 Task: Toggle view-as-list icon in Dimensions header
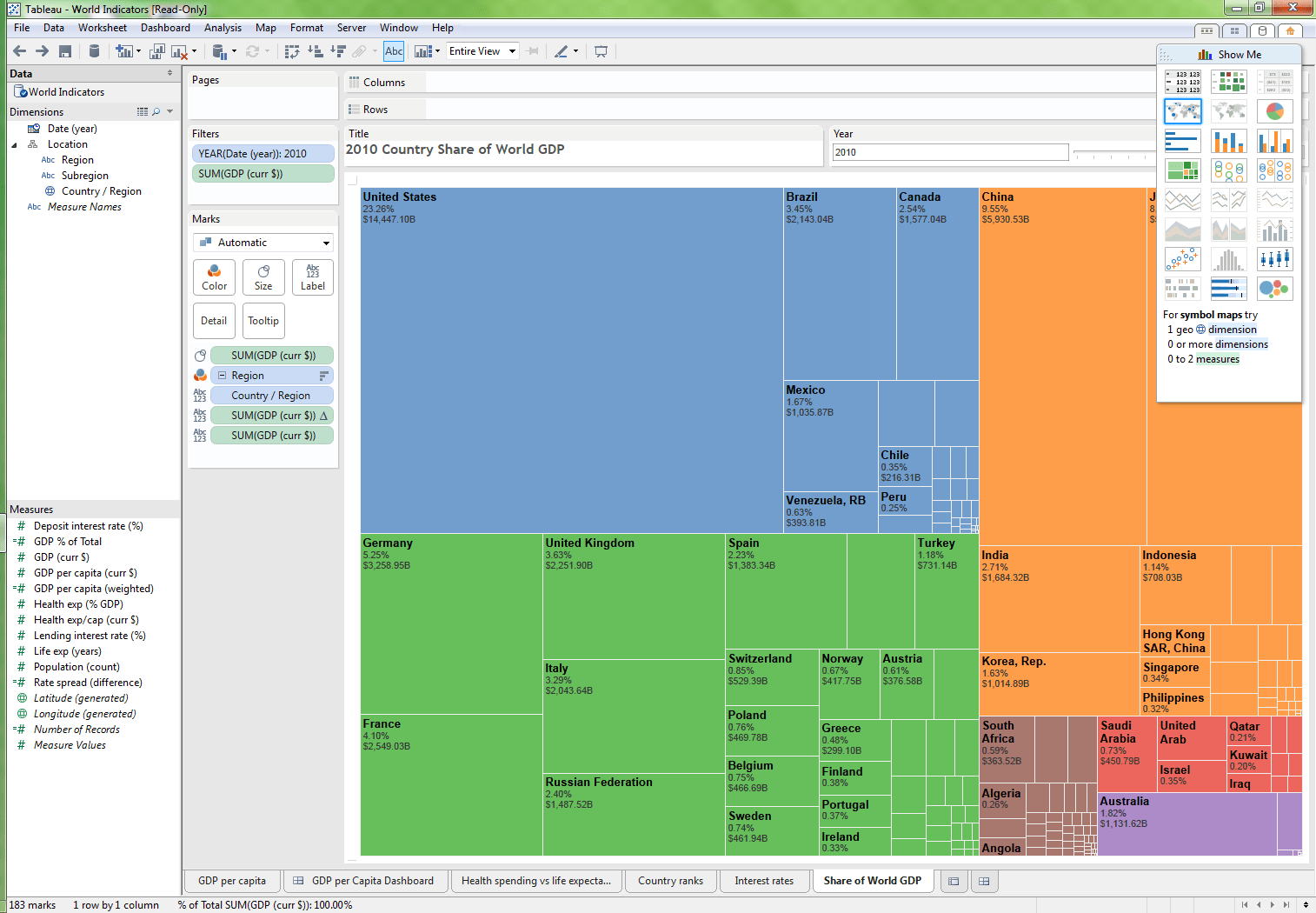tap(143, 112)
